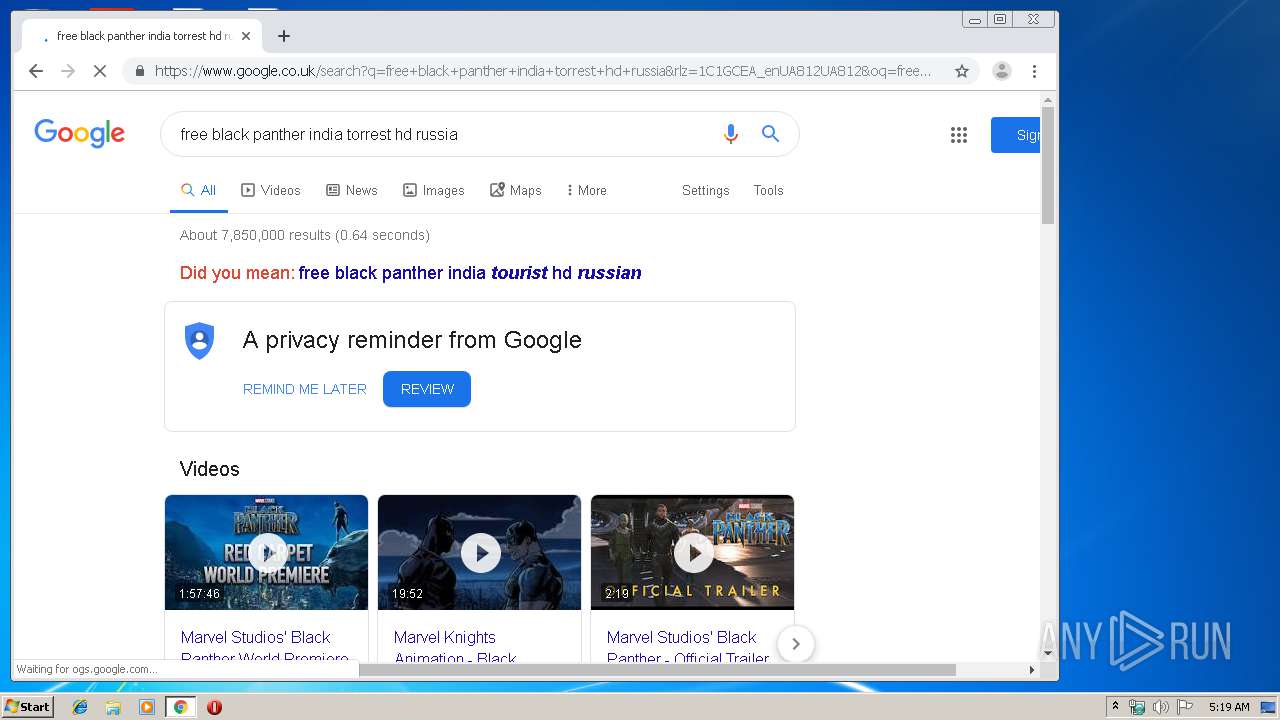Open search Settings

point(706,190)
